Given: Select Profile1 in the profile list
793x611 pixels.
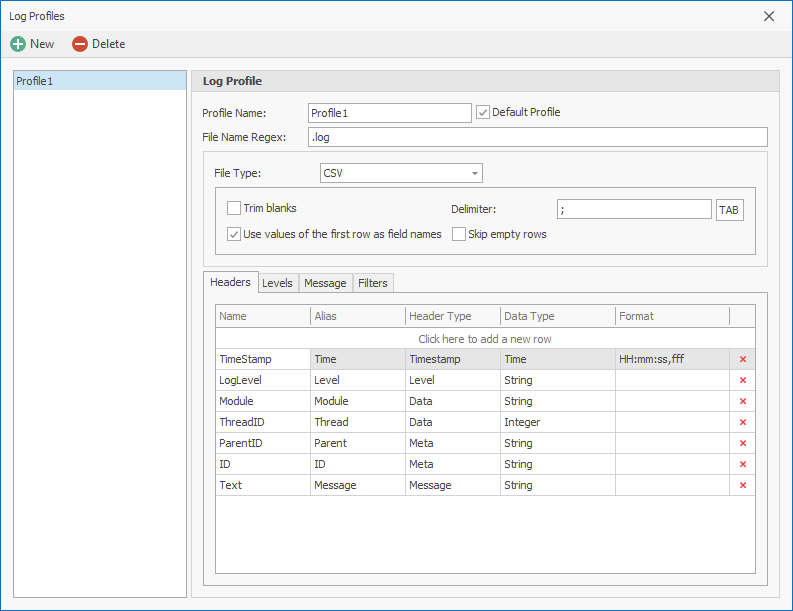Looking at the screenshot, I should pos(100,81).
